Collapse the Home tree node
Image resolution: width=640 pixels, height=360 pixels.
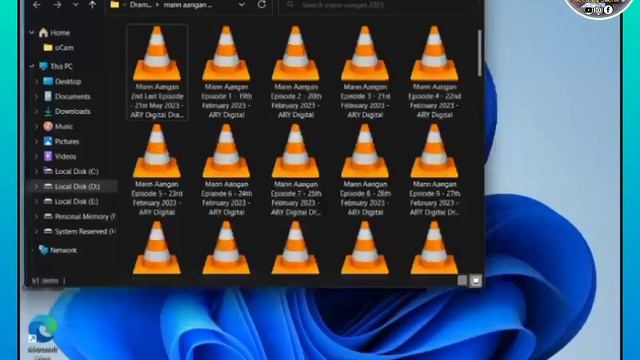point(32,32)
